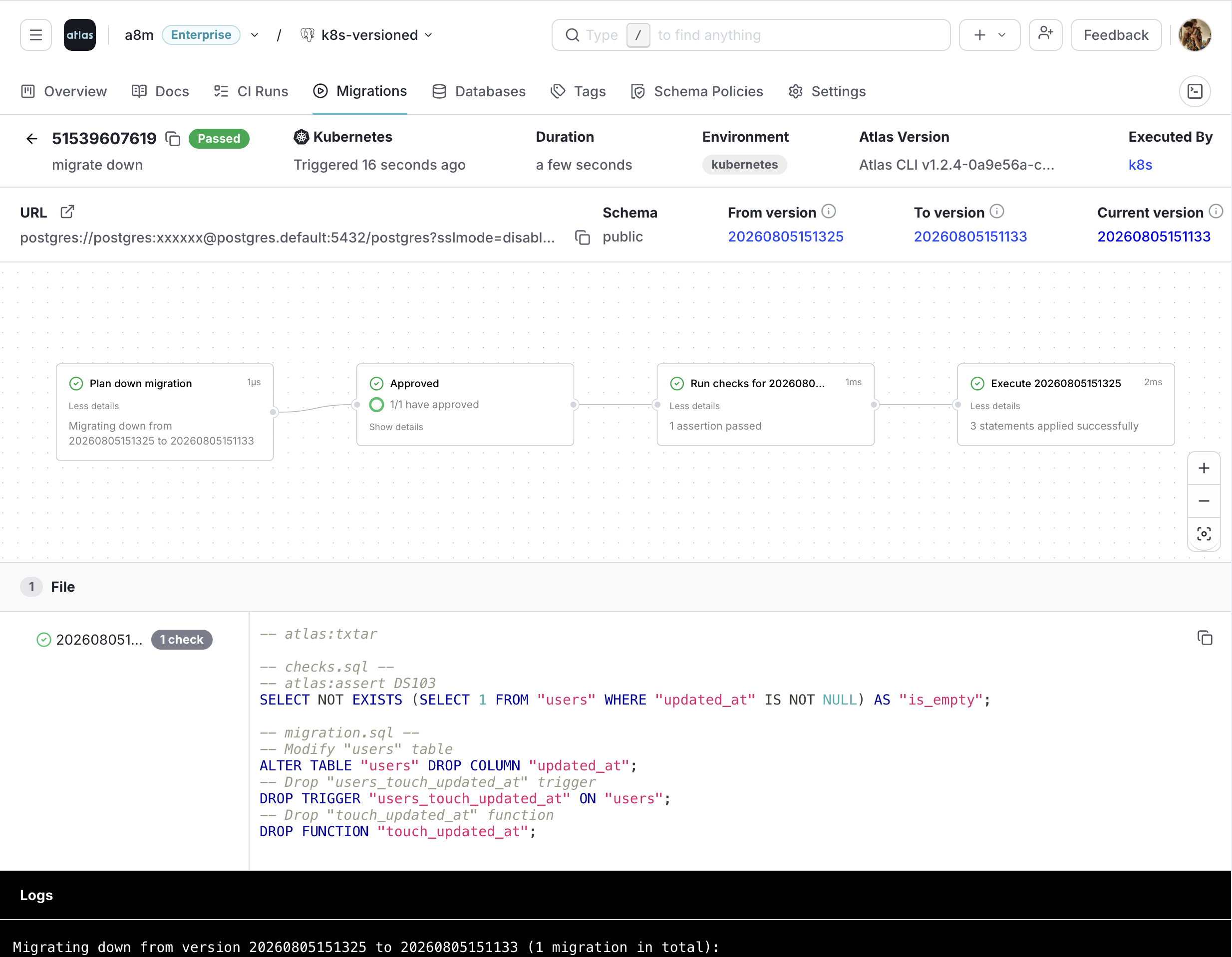
Task: Open the Databases tab
Action: point(478,91)
